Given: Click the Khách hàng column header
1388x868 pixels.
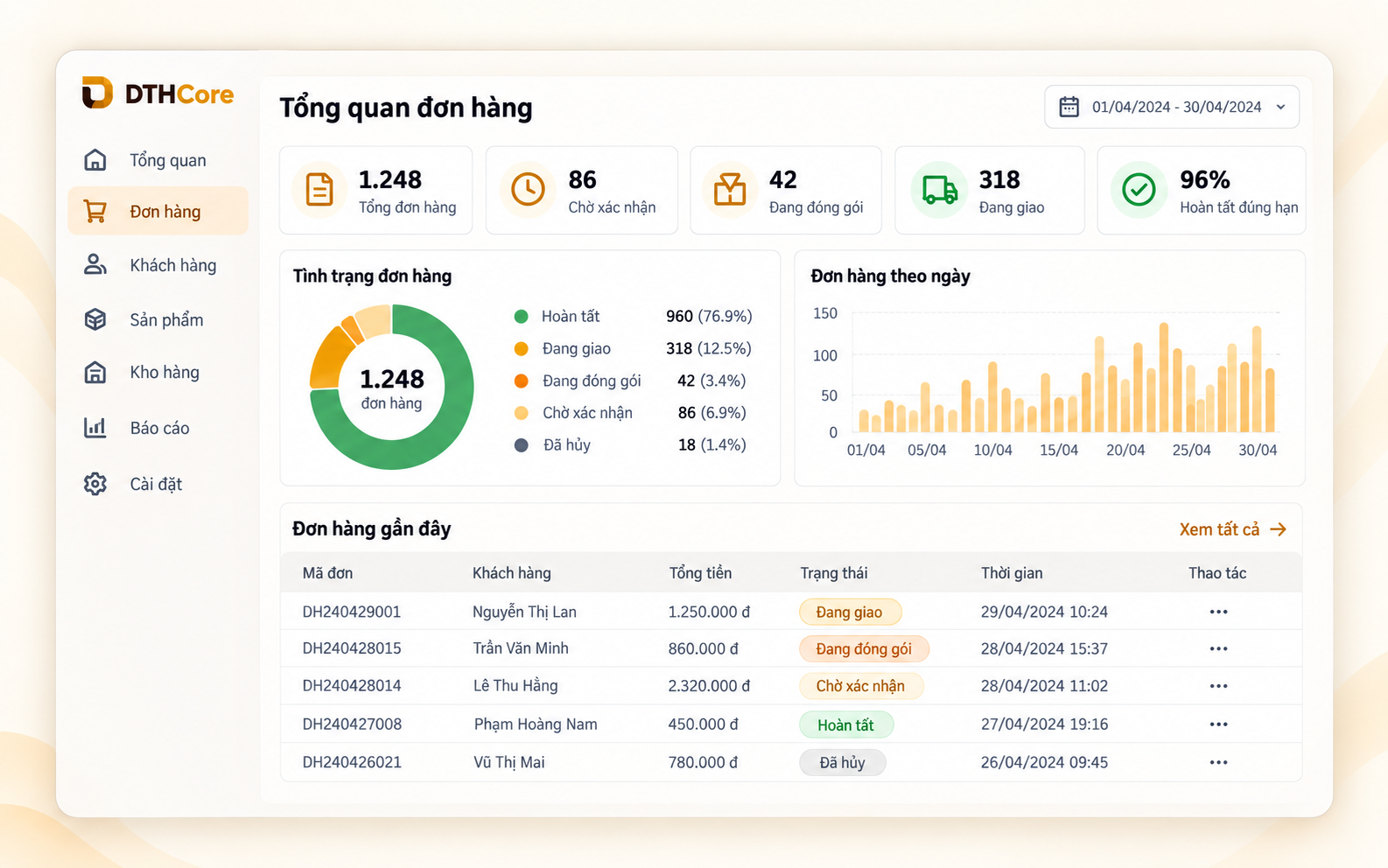Looking at the screenshot, I should [512, 573].
